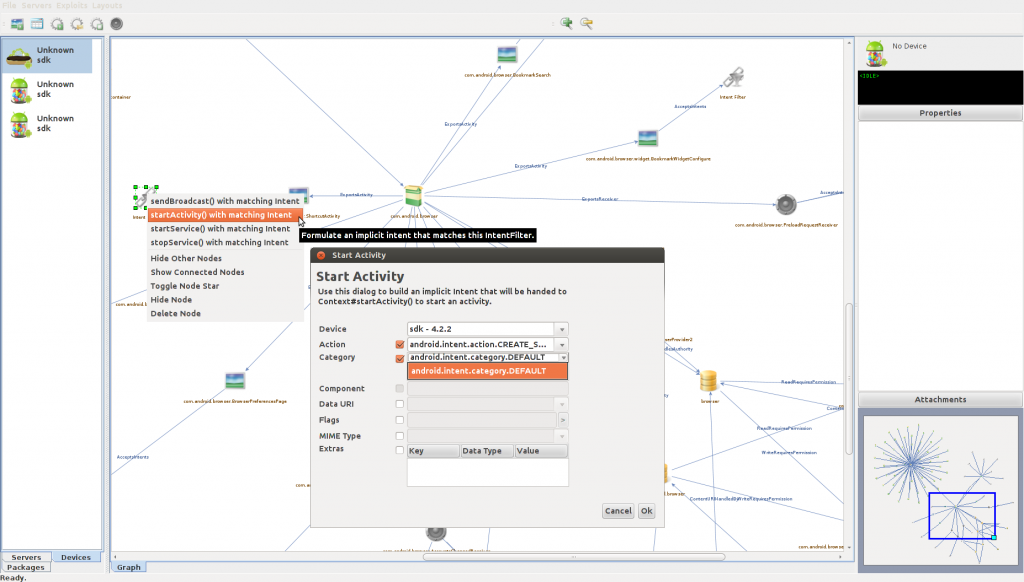Screen dimensions: 1024x582
Task: Click the Properties panel header
Action: (x=940, y=113)
